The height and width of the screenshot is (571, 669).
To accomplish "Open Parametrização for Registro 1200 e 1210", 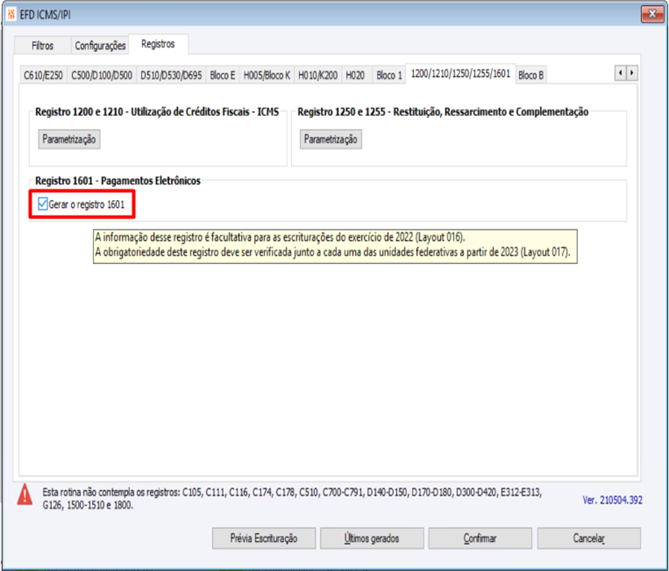I will 69,139.
